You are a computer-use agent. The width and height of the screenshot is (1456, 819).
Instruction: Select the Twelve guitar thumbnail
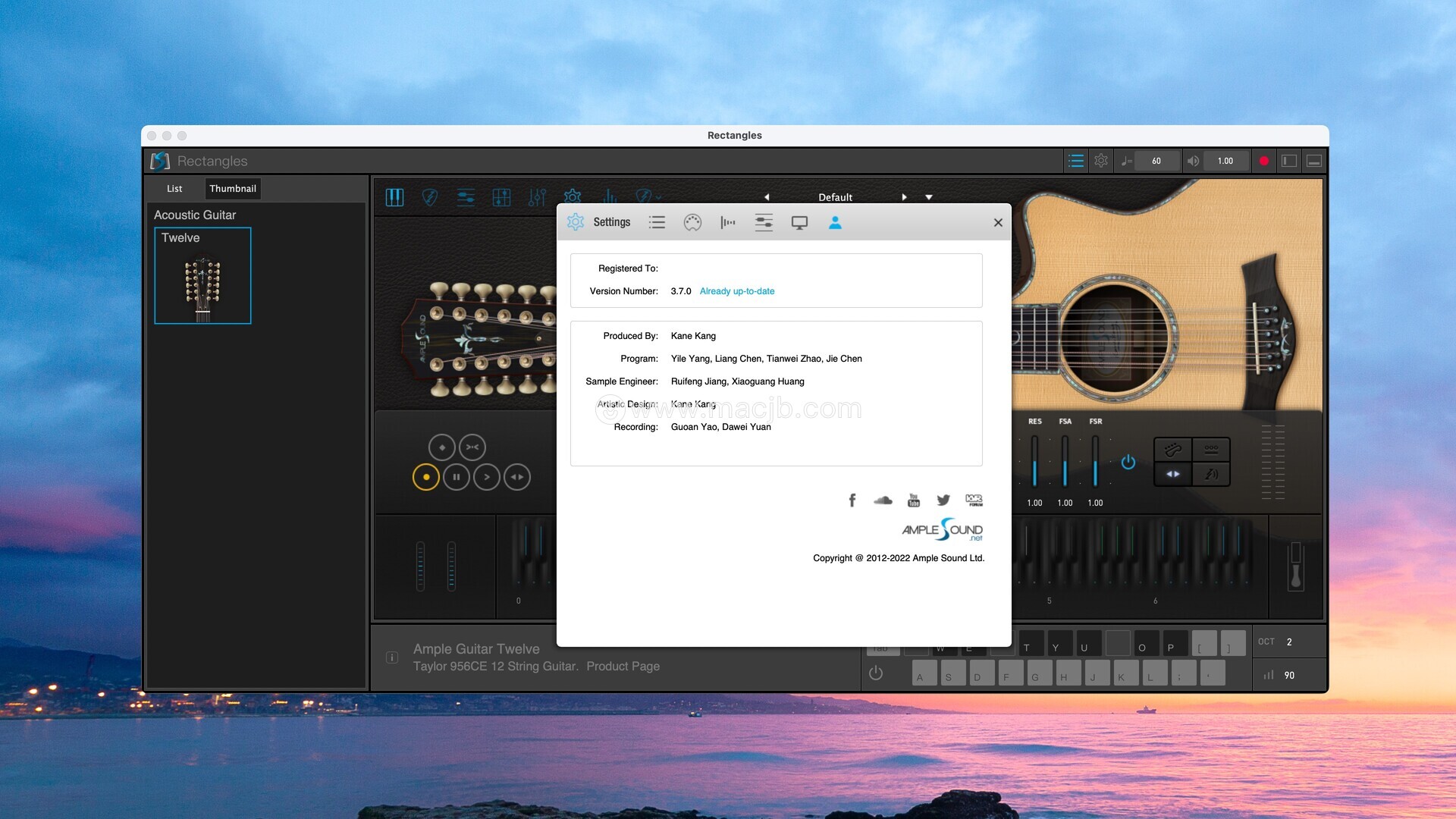pos(202,276)
